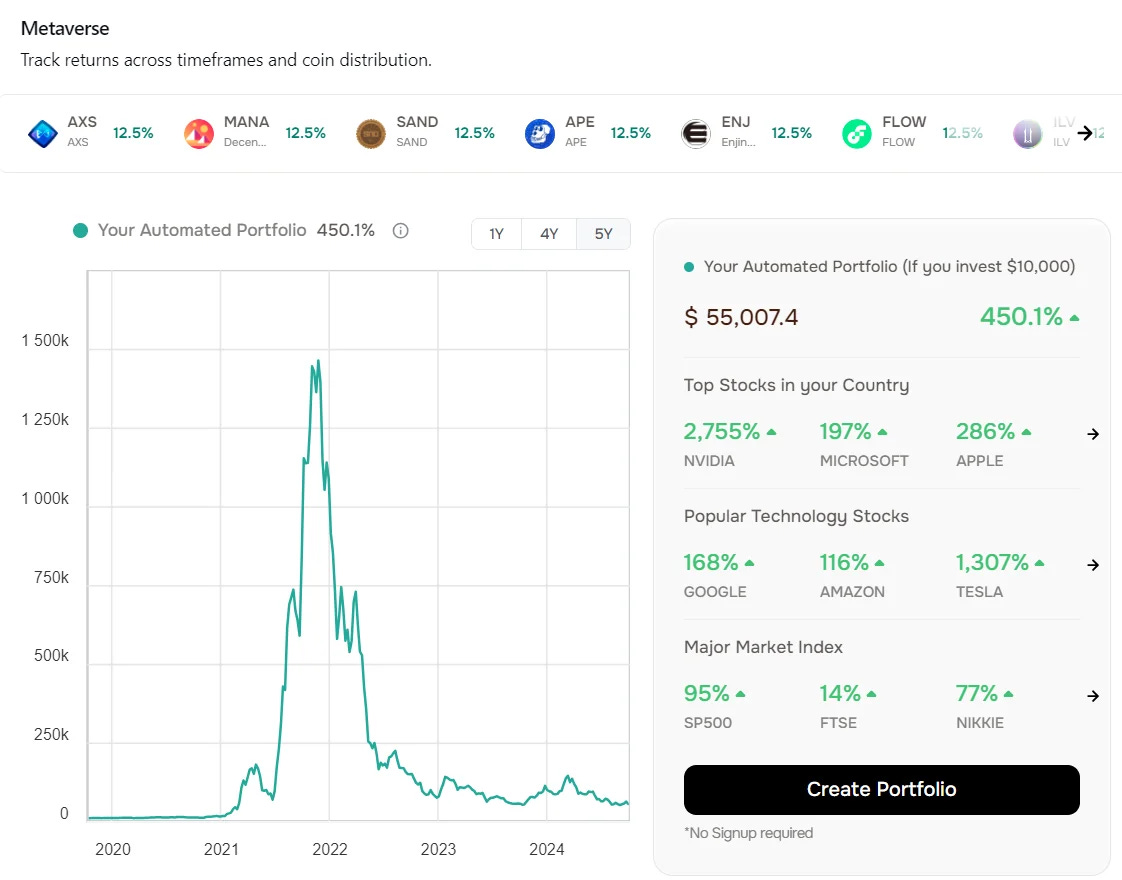Click the ILV coin logo icon
The image size is (1122, 880).
click(x=1028, y=134)
